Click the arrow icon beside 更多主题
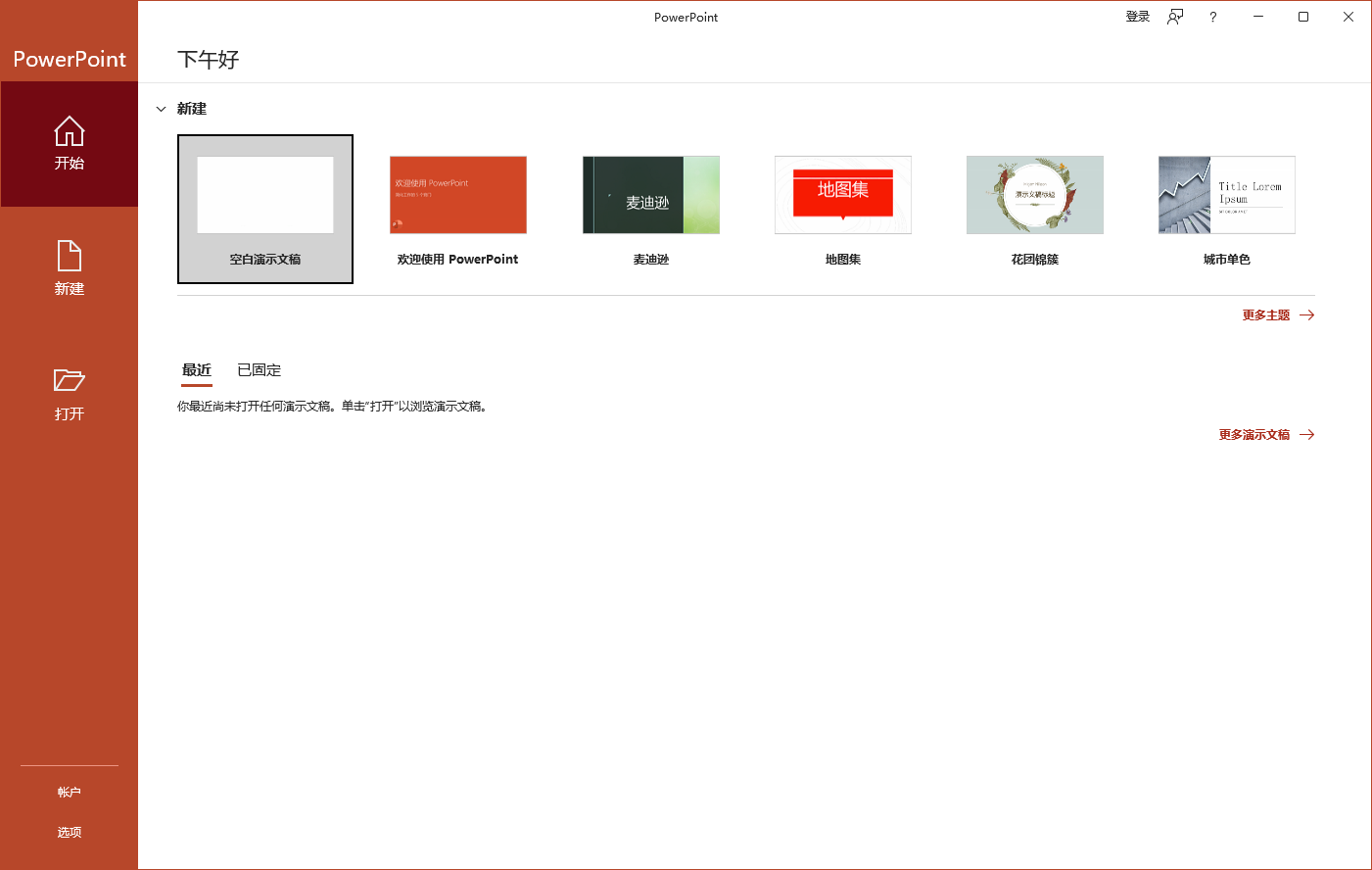 [1306, 315]
